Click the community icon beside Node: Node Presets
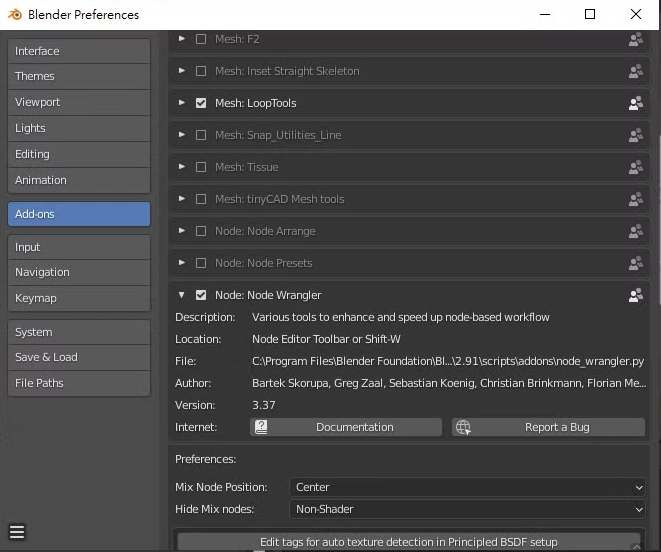 point(635,263)
